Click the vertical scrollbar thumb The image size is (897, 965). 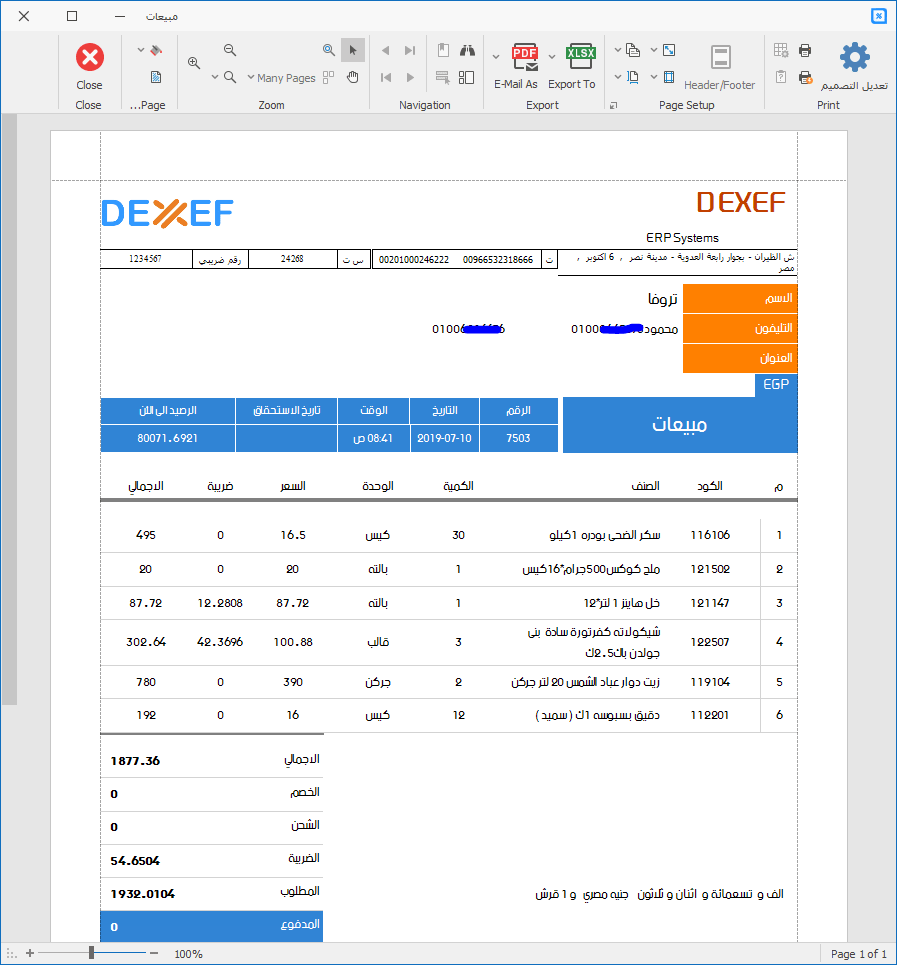(x=9, y=410)
